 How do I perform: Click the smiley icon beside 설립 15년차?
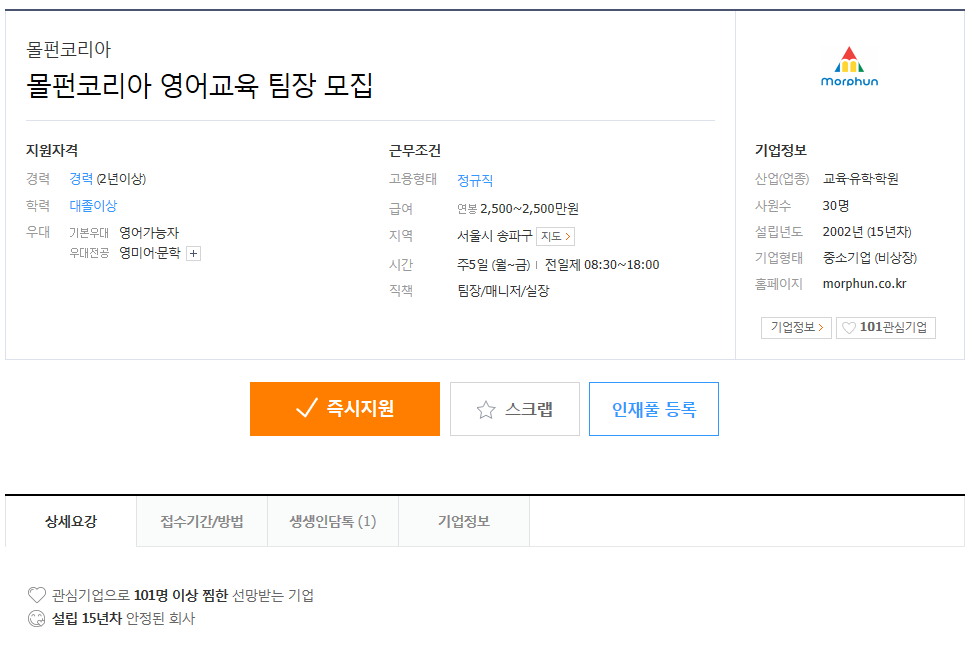tap(37, 618)
